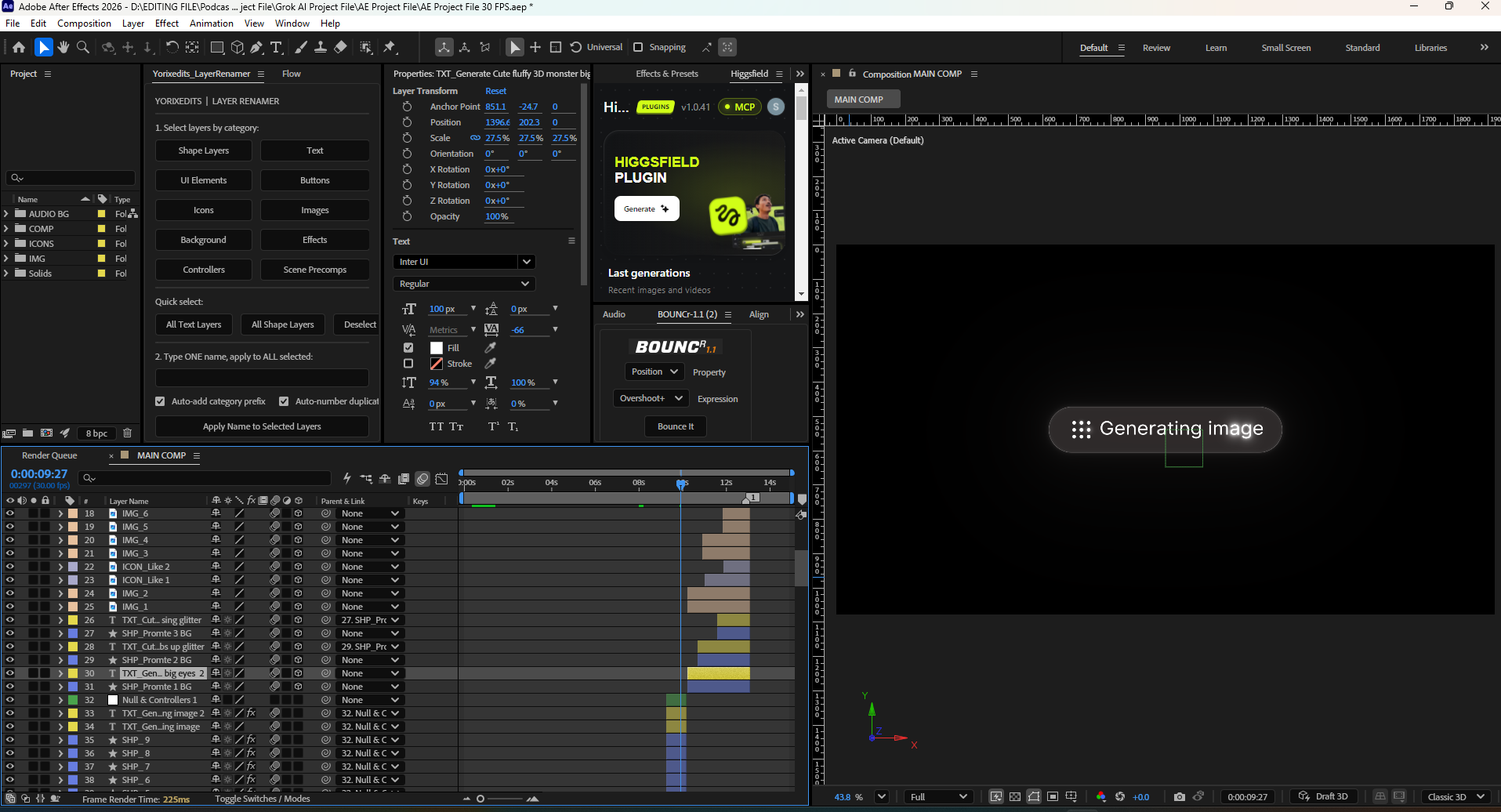Toggle Auto-number duplicates checkbox
This screenshot has height=812, width=1501.
[x=284, y=401]
